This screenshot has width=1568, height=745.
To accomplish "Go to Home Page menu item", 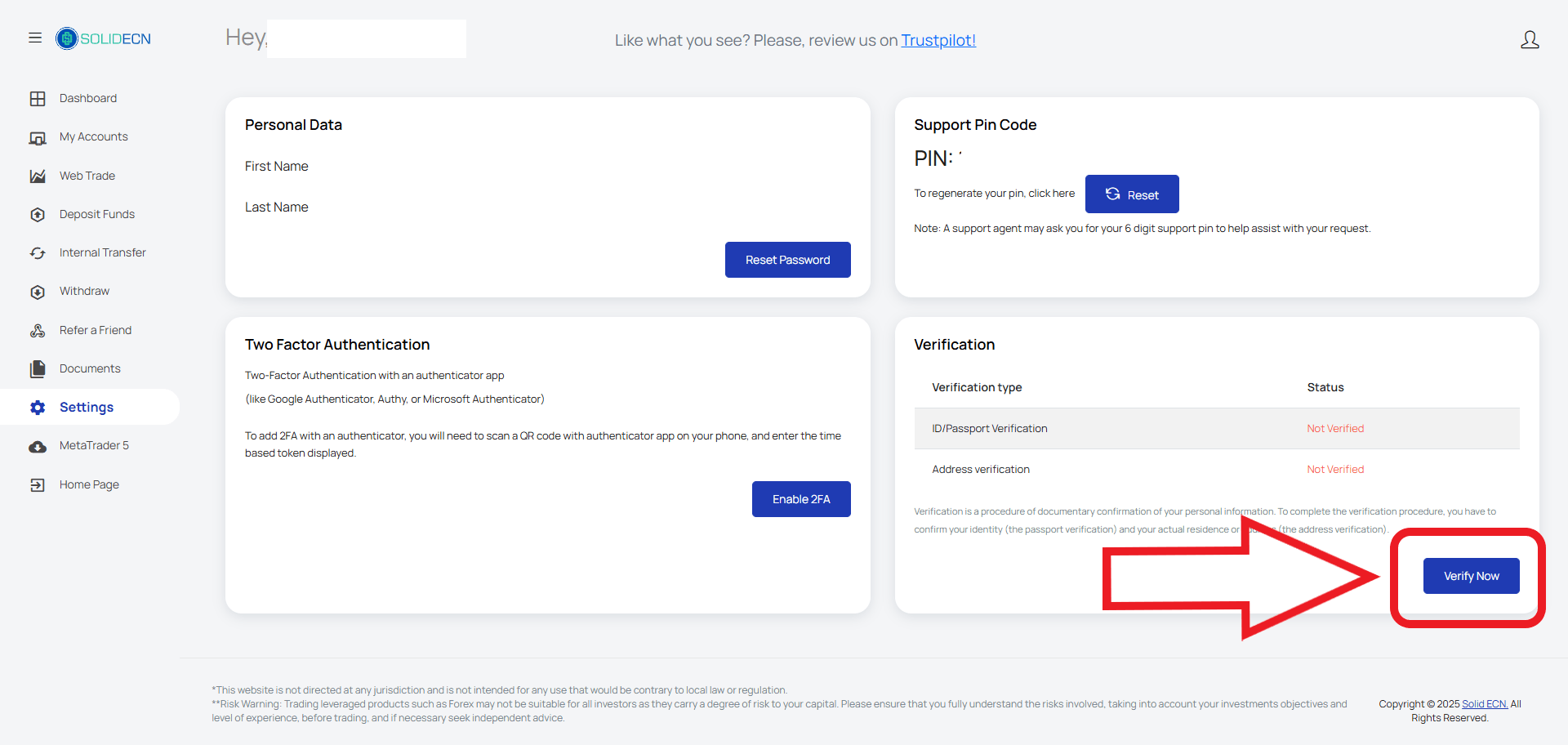I will 90,484.
